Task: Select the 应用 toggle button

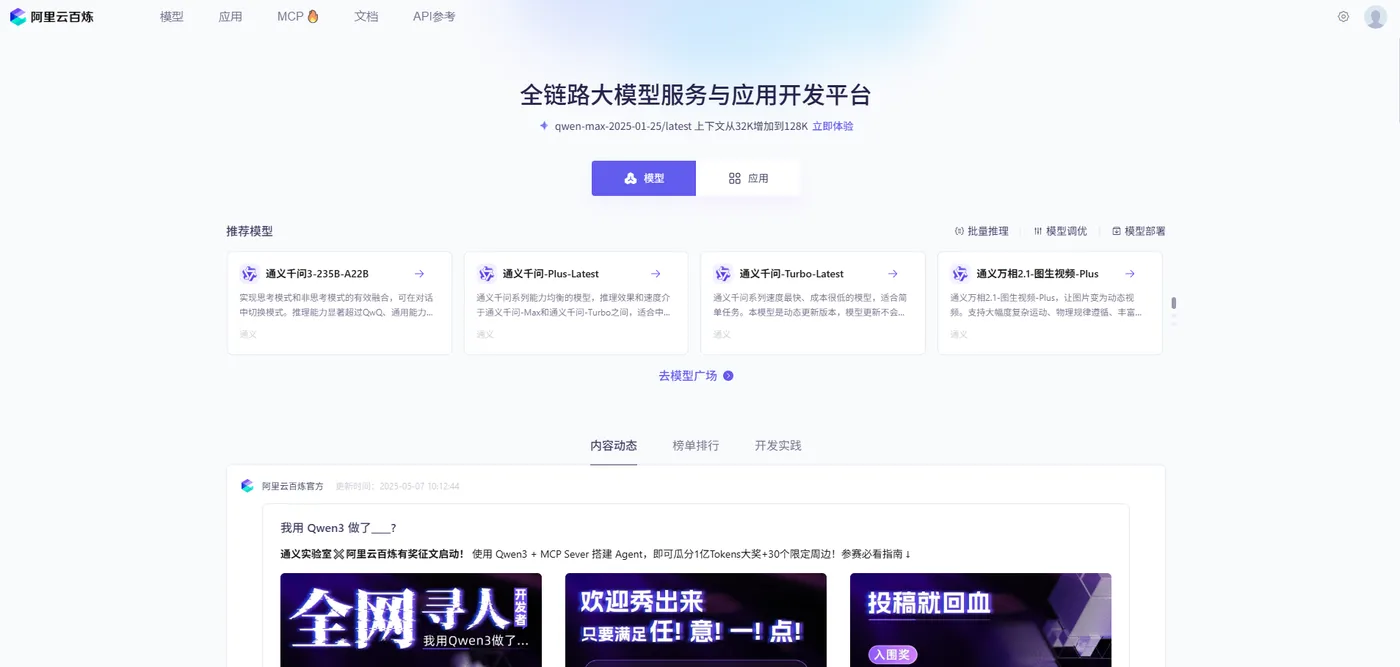Action: [x=748, y=178]
